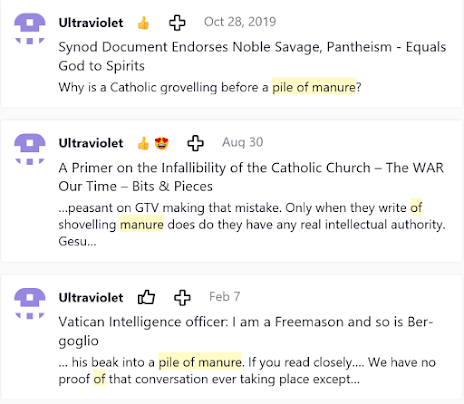This screenshot has width=464, height=404.
Task: Click the Oct 28, 2019 timestamp
Action: 240,22
